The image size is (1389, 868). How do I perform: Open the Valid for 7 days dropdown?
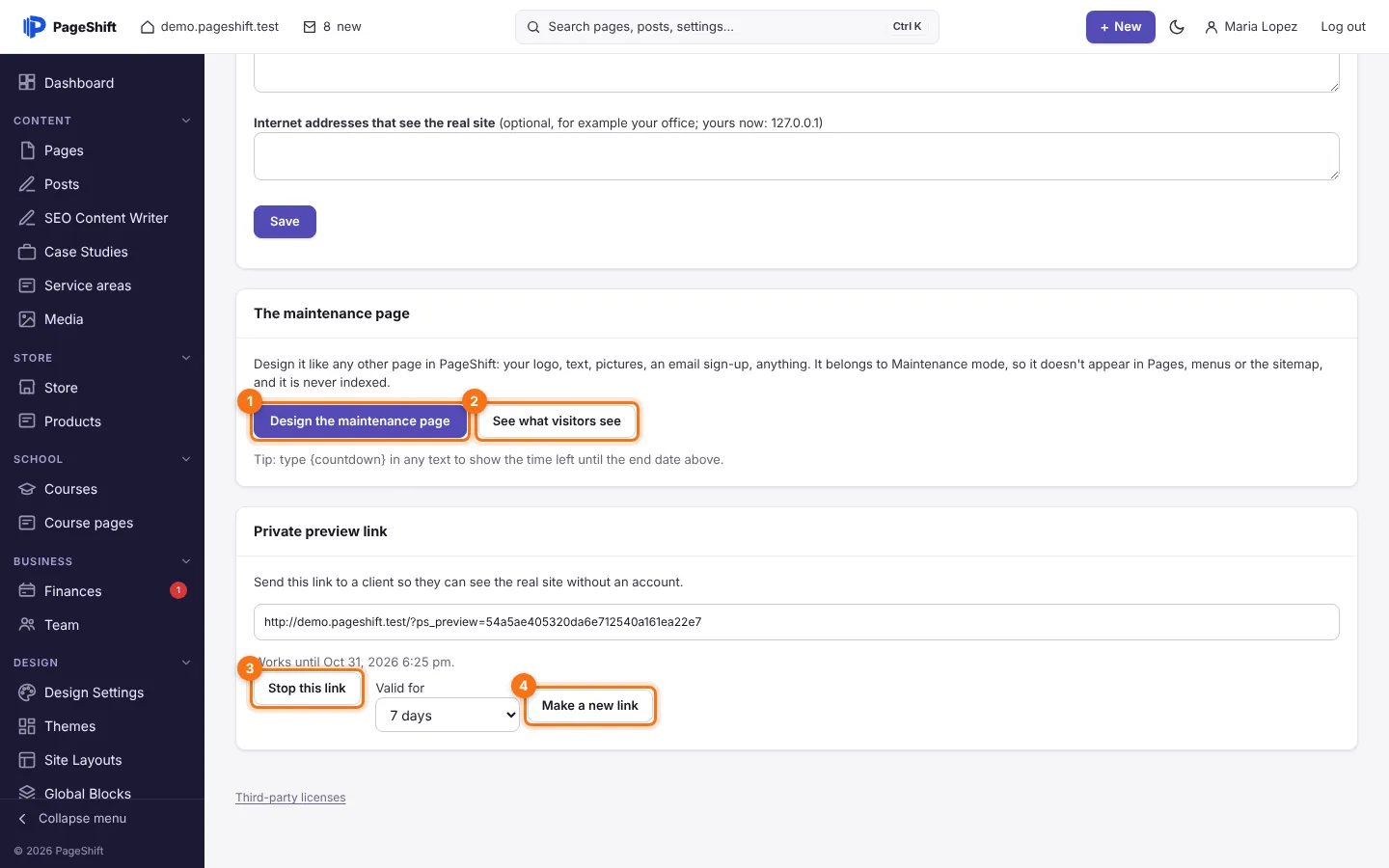448,716
